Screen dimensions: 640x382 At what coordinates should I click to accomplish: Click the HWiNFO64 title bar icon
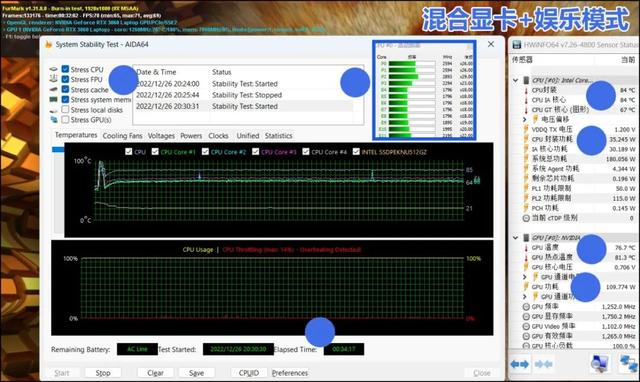517,44
